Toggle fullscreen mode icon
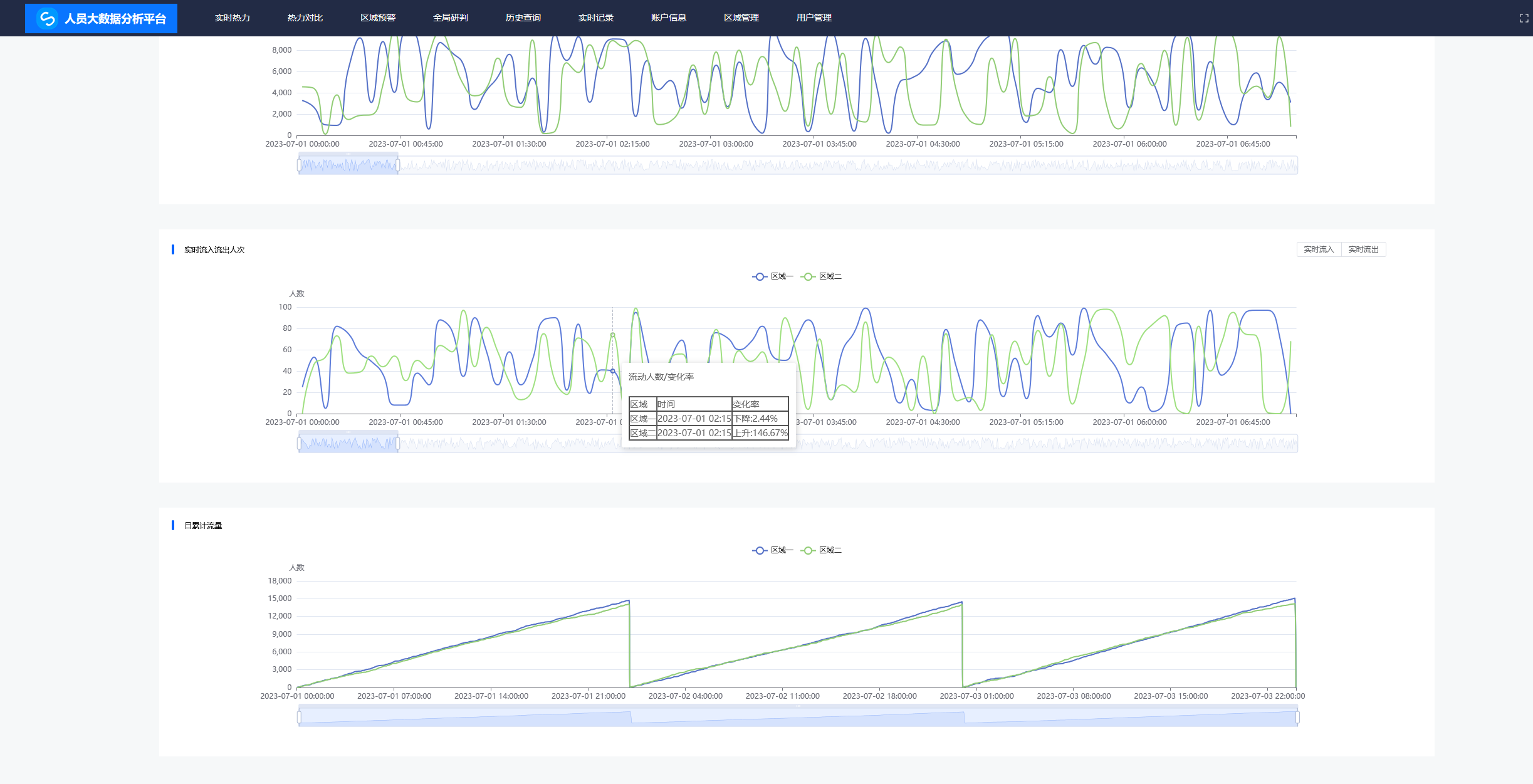The width and height of the screenshot is (1533, 784). point(1524,18)
